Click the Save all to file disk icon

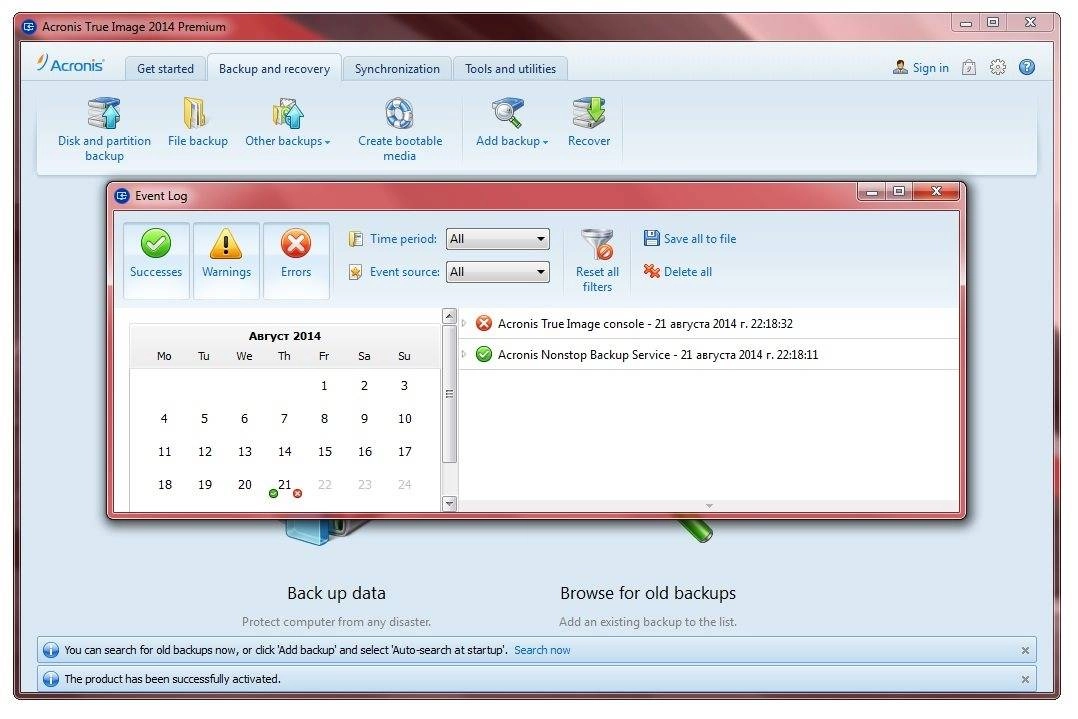[651, 238]
